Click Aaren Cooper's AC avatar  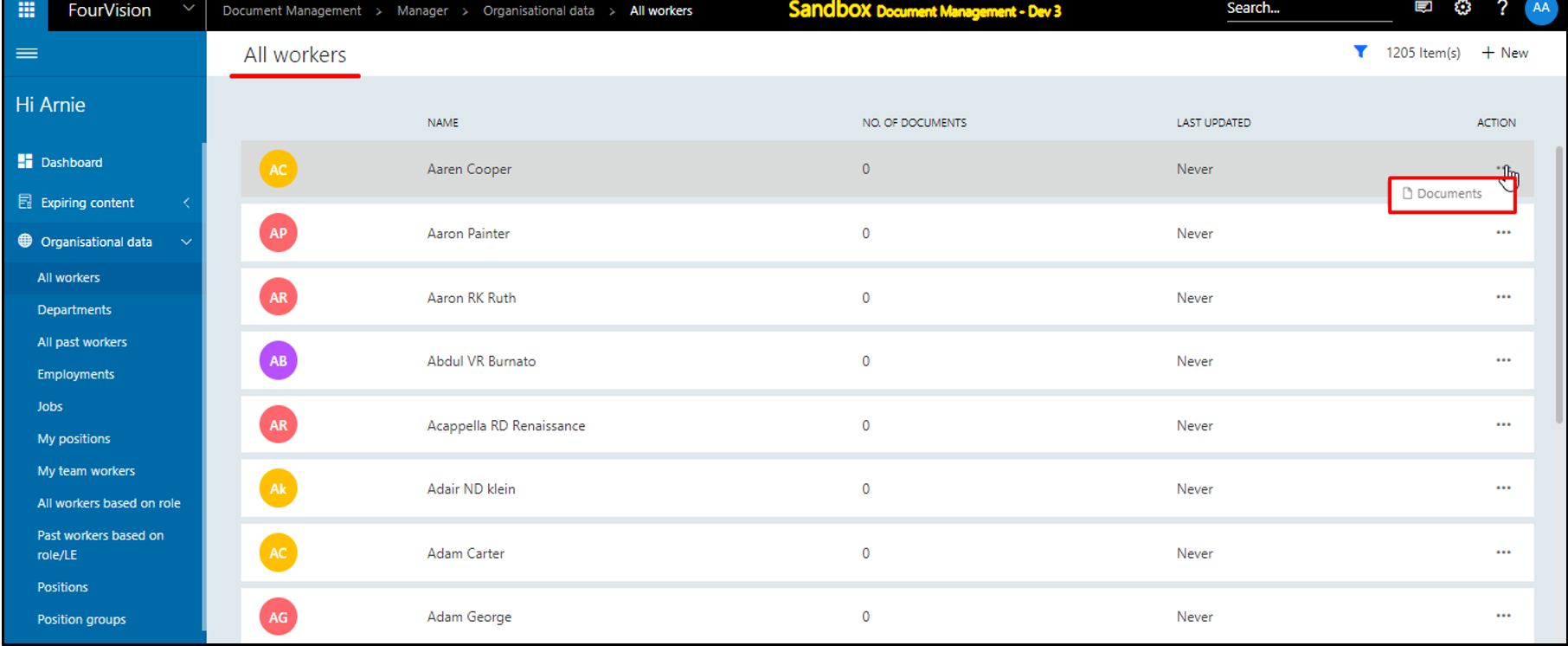278,169
